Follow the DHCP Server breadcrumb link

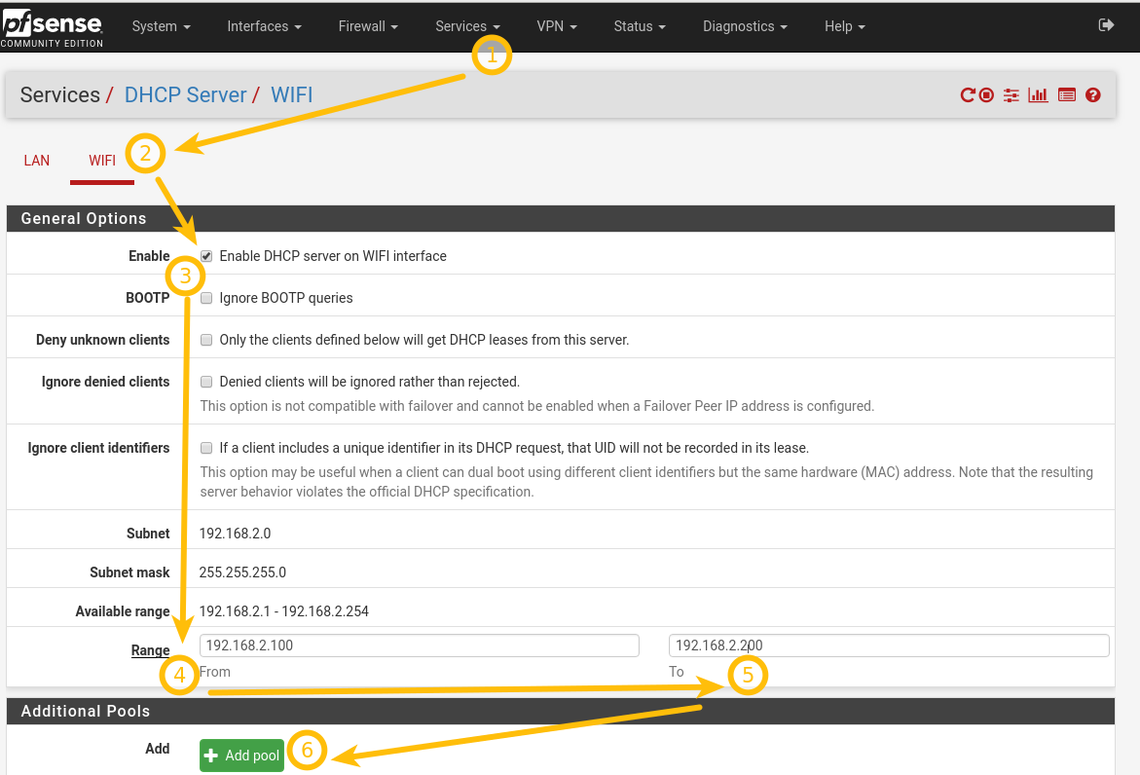185,95
